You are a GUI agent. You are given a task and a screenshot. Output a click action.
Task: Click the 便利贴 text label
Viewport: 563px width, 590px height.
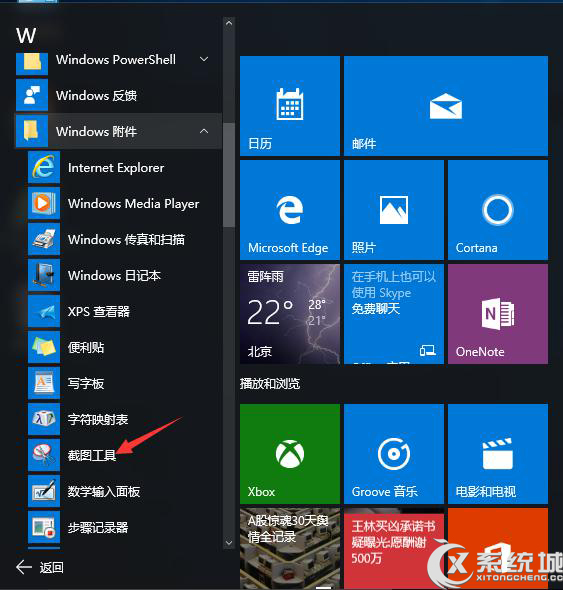pos(86,347)
